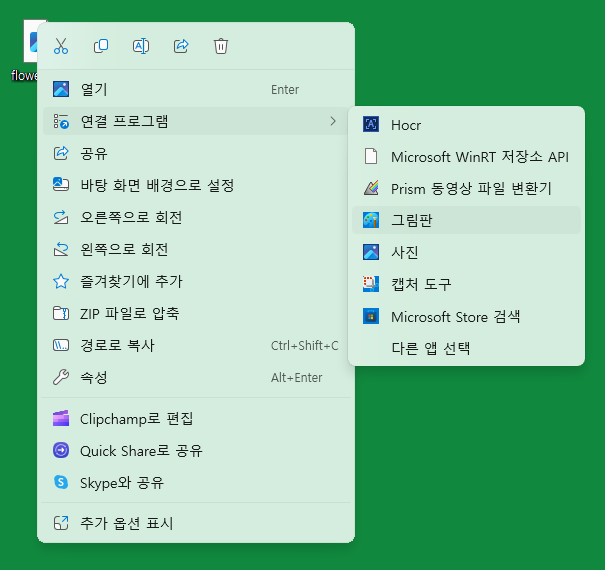Image resolution: width=605 pixels, height=570 pixels.
Task: Expand submenu arrow beside 연결 프로그램
Action: 333,121
